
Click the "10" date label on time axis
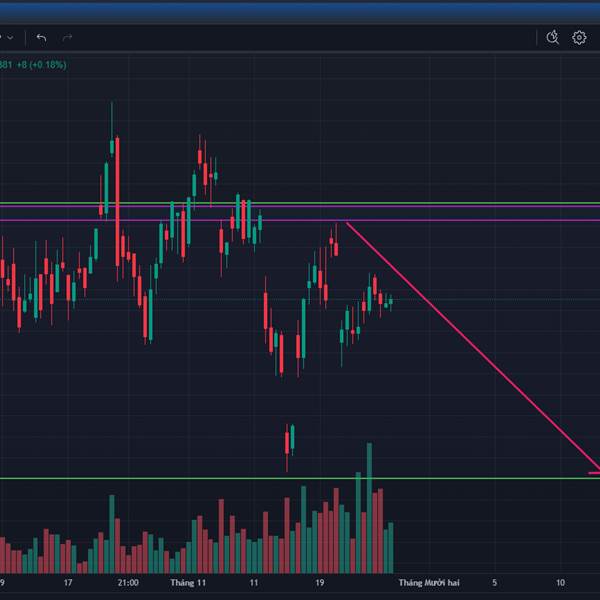(560, 582)
